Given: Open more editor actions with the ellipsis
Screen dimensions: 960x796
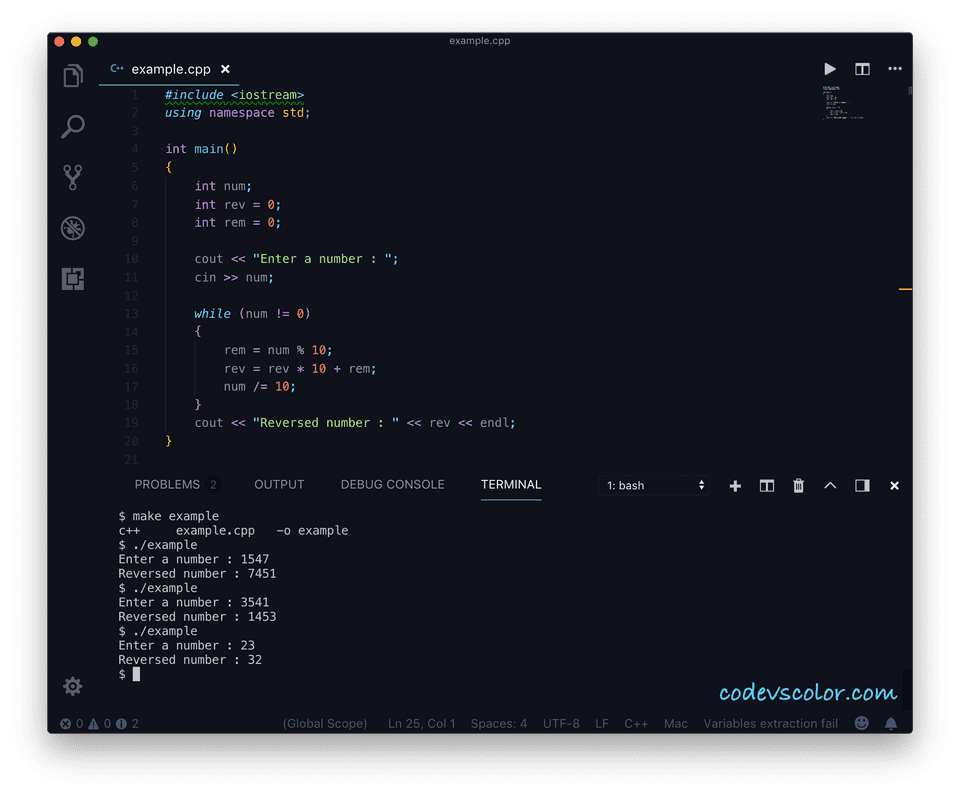Looking at the screenshot, I should tap(895, 69).
